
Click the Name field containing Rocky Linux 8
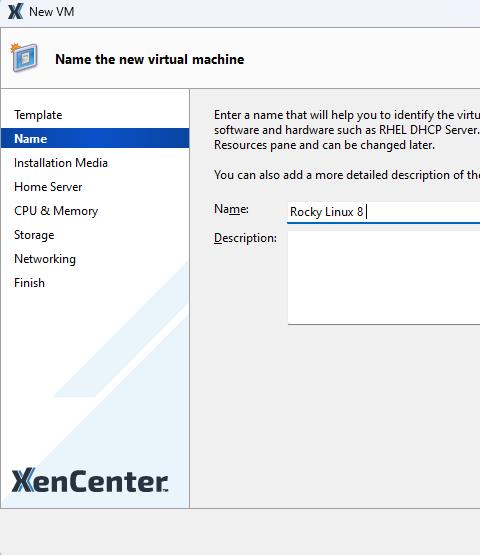[384, 212]
